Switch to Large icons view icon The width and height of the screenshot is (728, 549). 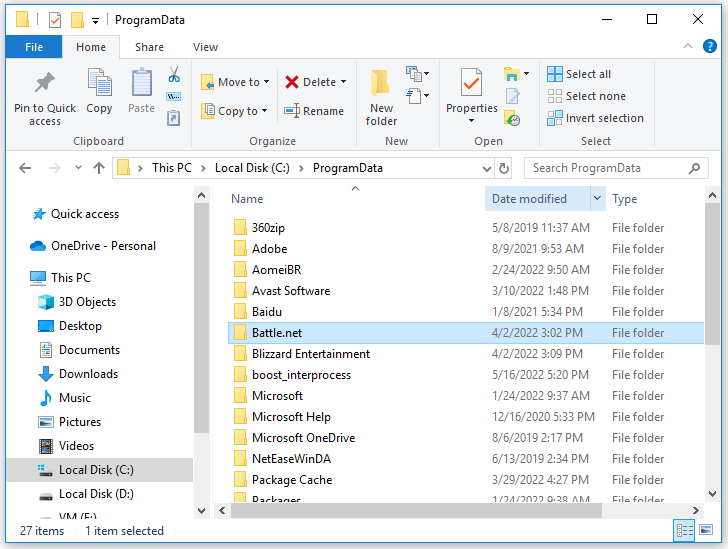click(706, 530)
